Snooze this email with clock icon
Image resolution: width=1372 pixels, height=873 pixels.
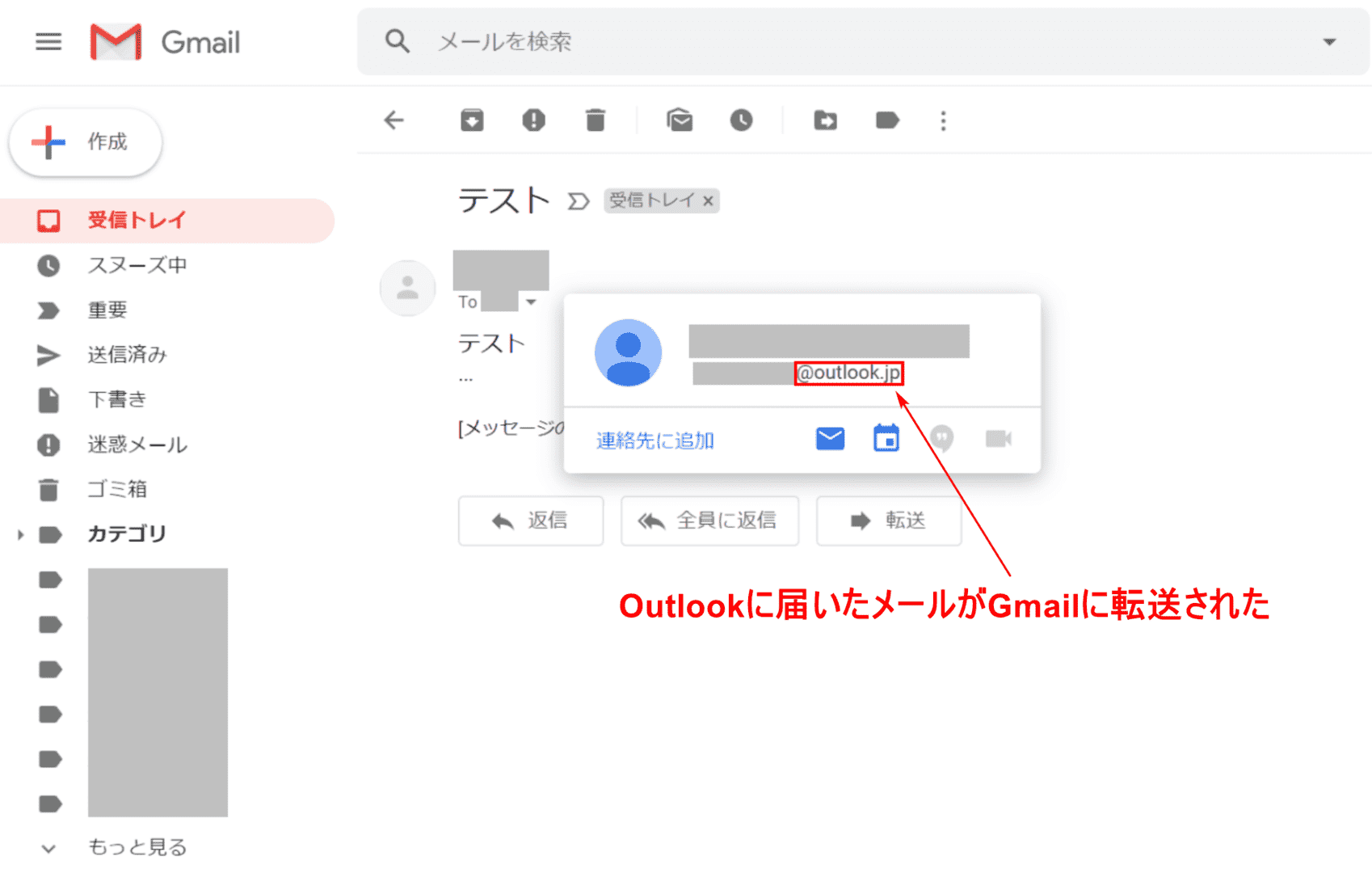coord(741,120)
